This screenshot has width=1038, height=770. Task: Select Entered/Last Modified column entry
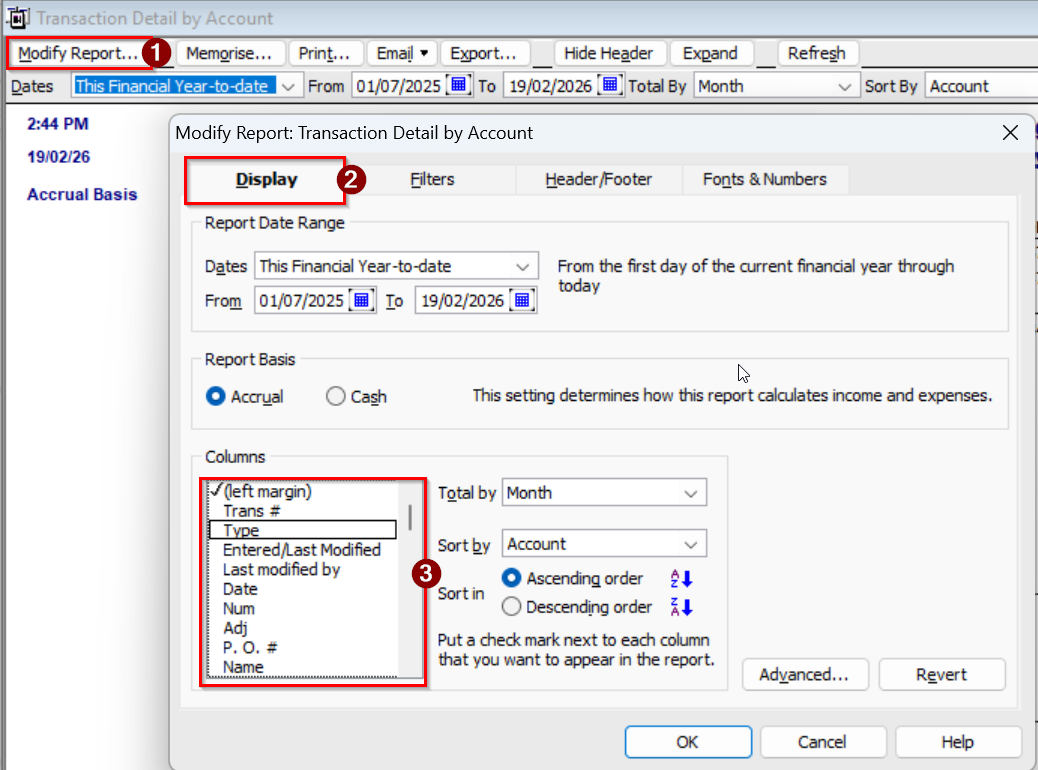pos(303,550)
